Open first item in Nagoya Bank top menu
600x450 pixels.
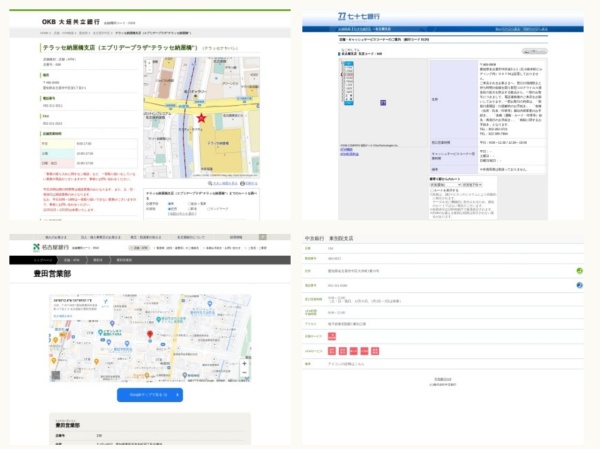tap(56, 237)
